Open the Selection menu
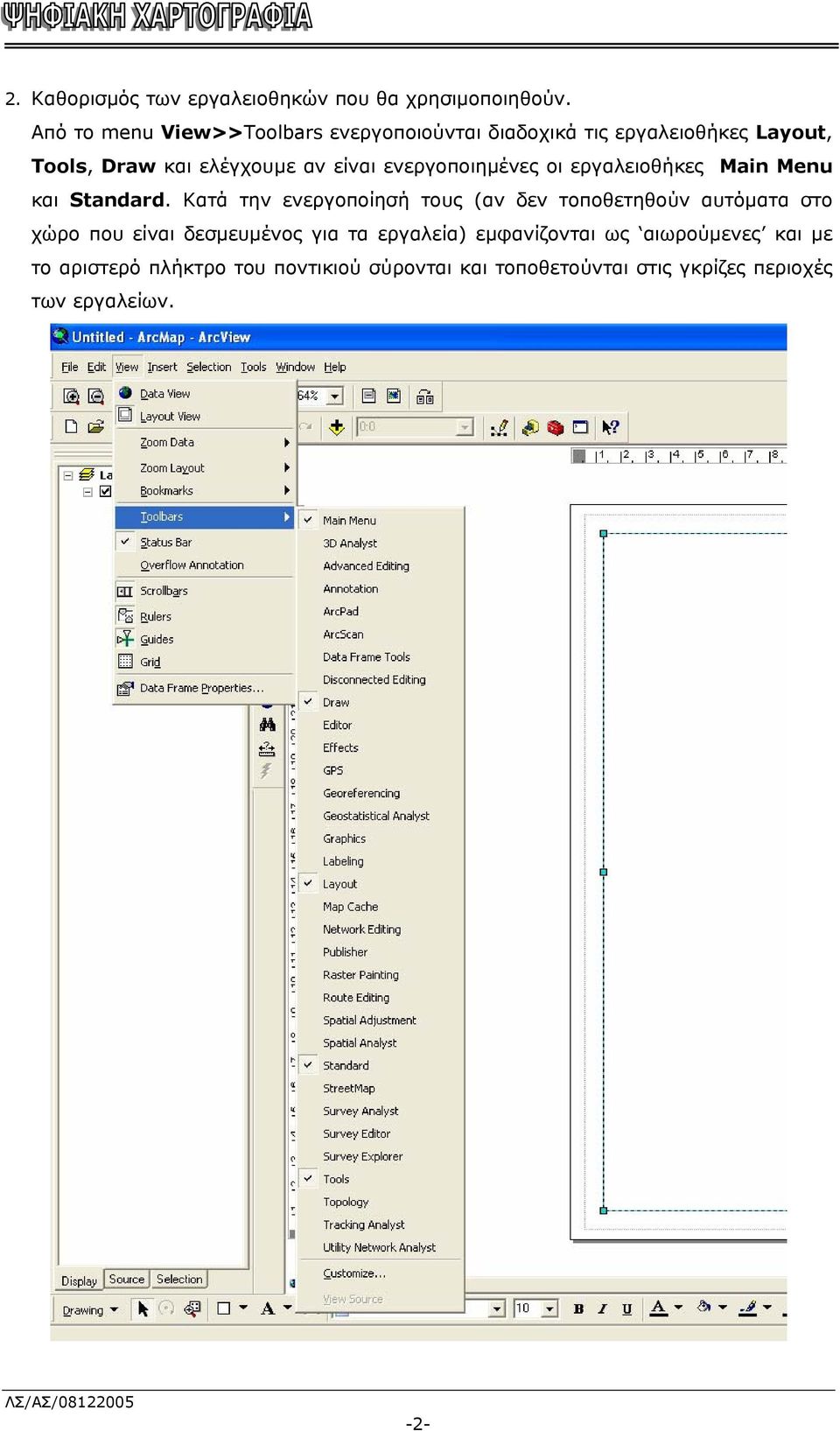 pos(209,367)
